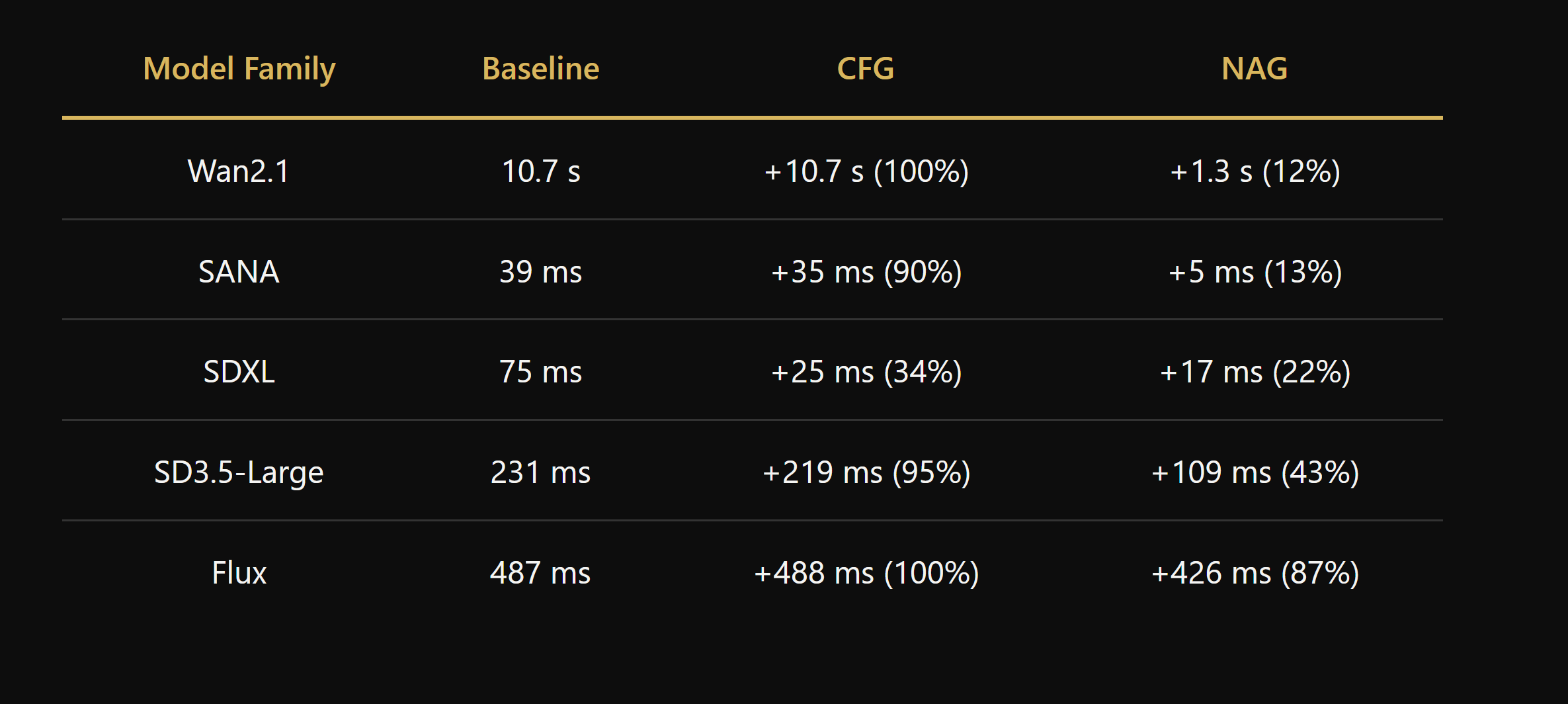This screenshot has width=1568, height=704.
Task: Select the 75 ms baseline cell
Action: [541, 372]
